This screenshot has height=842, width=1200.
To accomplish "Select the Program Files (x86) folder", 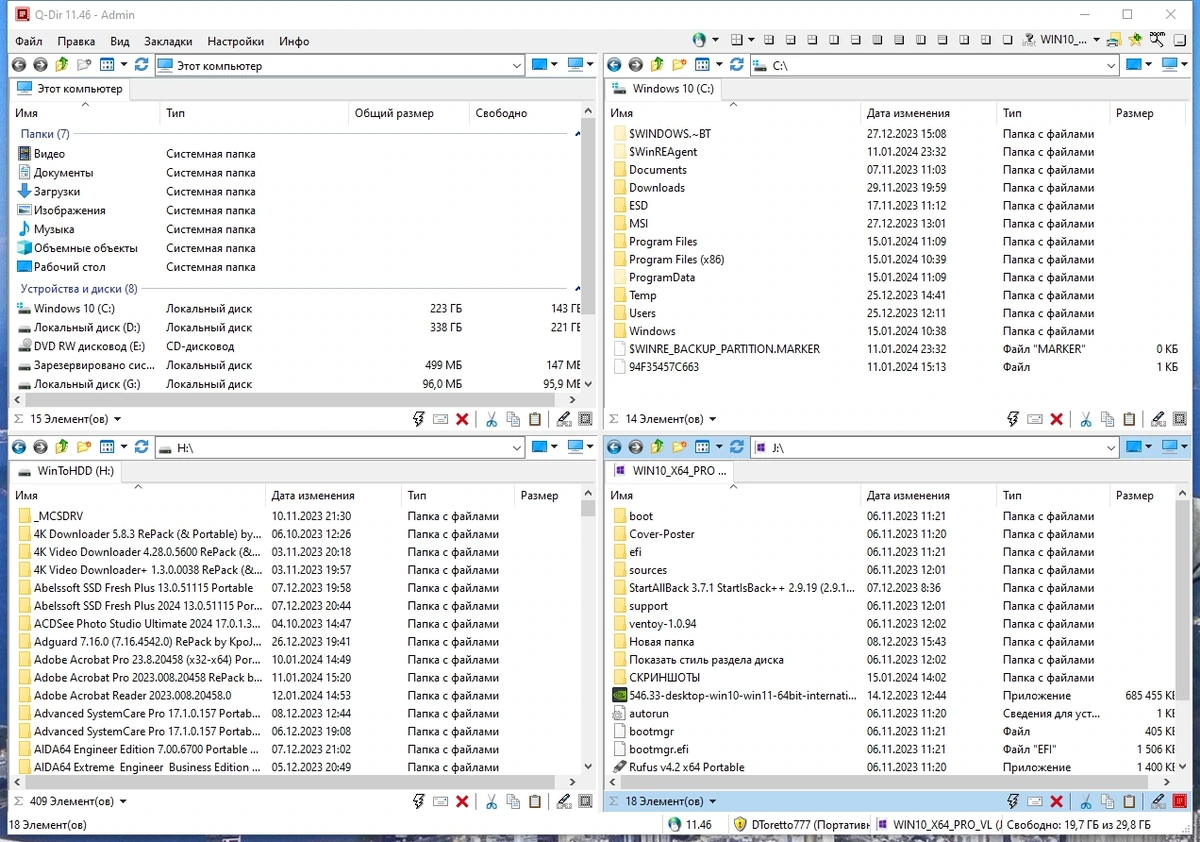I will click(676, 259).
